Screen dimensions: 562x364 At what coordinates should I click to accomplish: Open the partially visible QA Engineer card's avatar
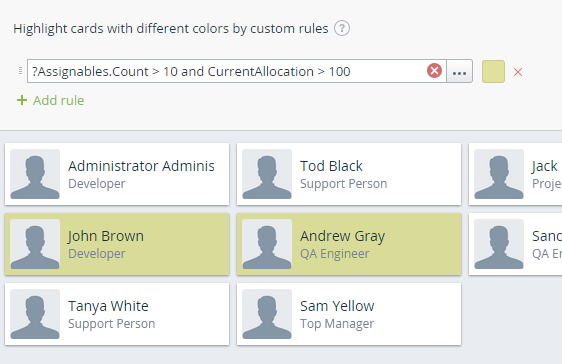tap(499, 244)
